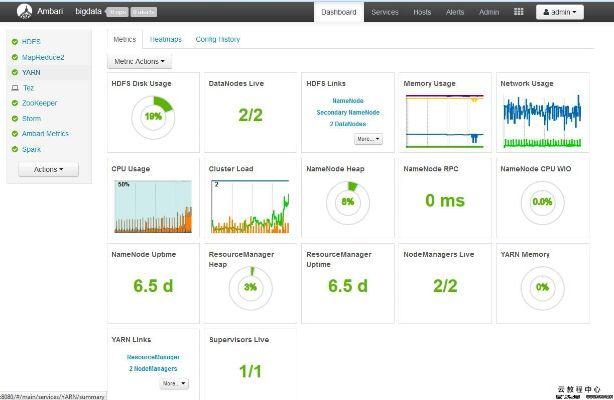The height and width of the screenshot is (400, 614).
Task: Go to Hosts in the top navigation
Action: click(422, 12)
